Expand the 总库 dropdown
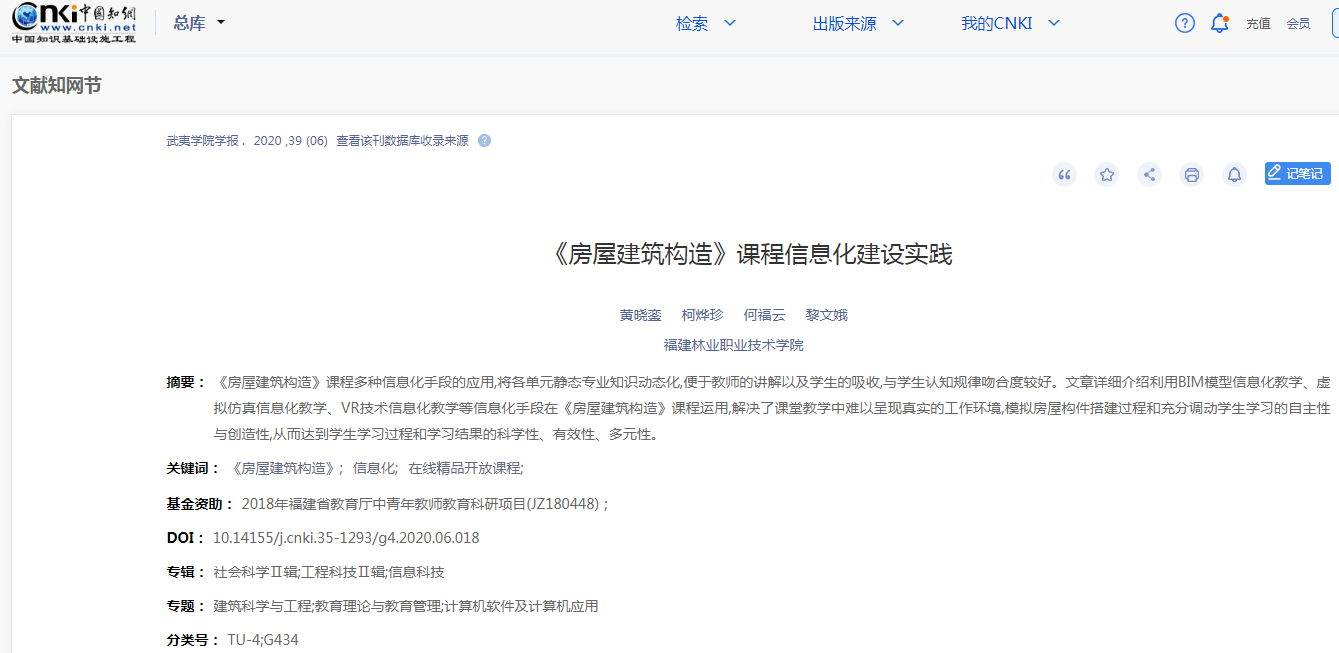Screen dimensions: 1339x653 pos(199,23)
